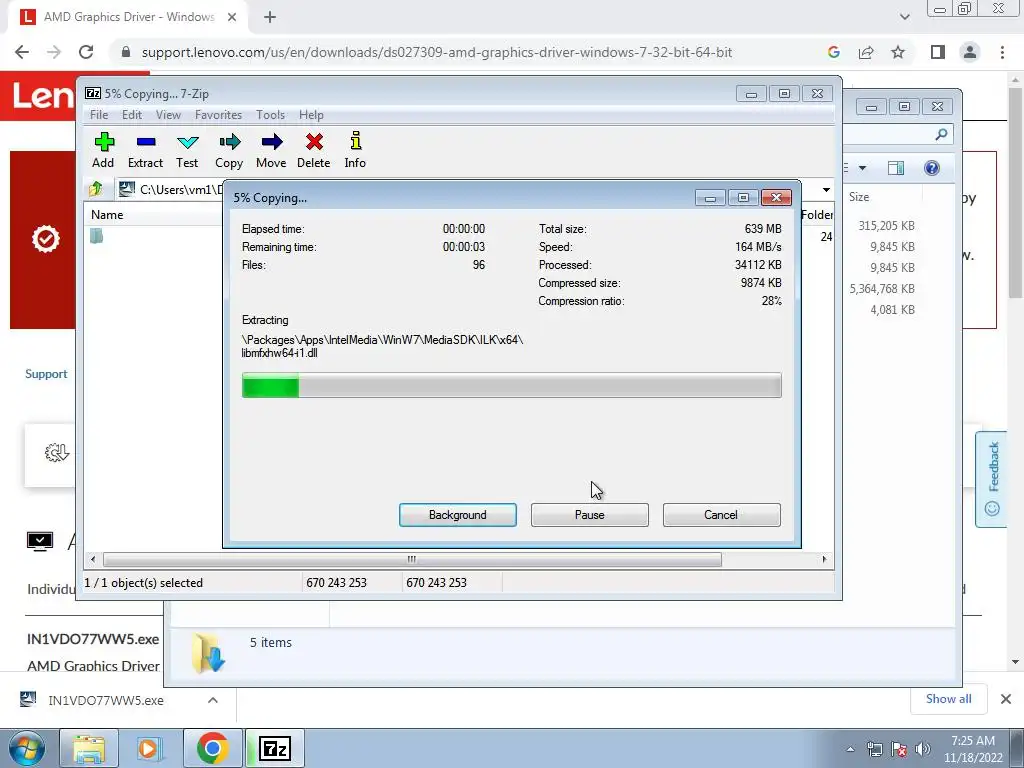Close the downloads bar
The height and width of the screenshot is (768, 1024).
(x=1006, y=699)
